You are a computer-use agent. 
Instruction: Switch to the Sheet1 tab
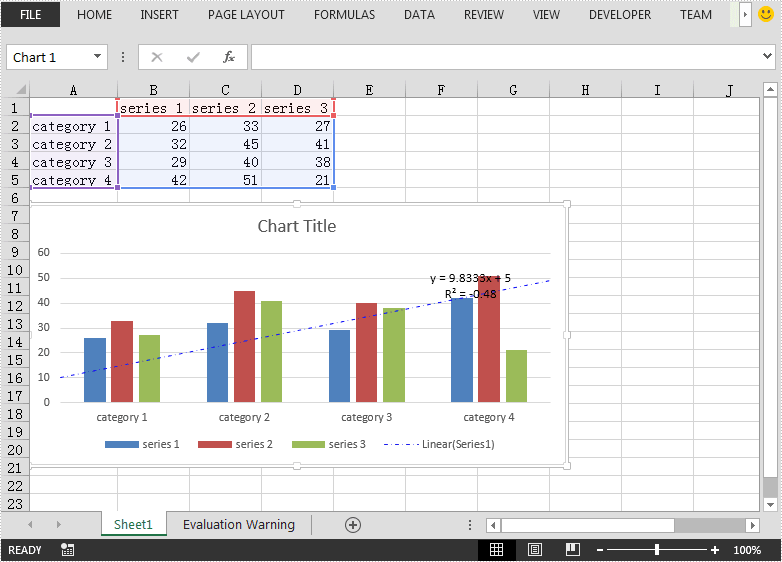tap(133, 524)
